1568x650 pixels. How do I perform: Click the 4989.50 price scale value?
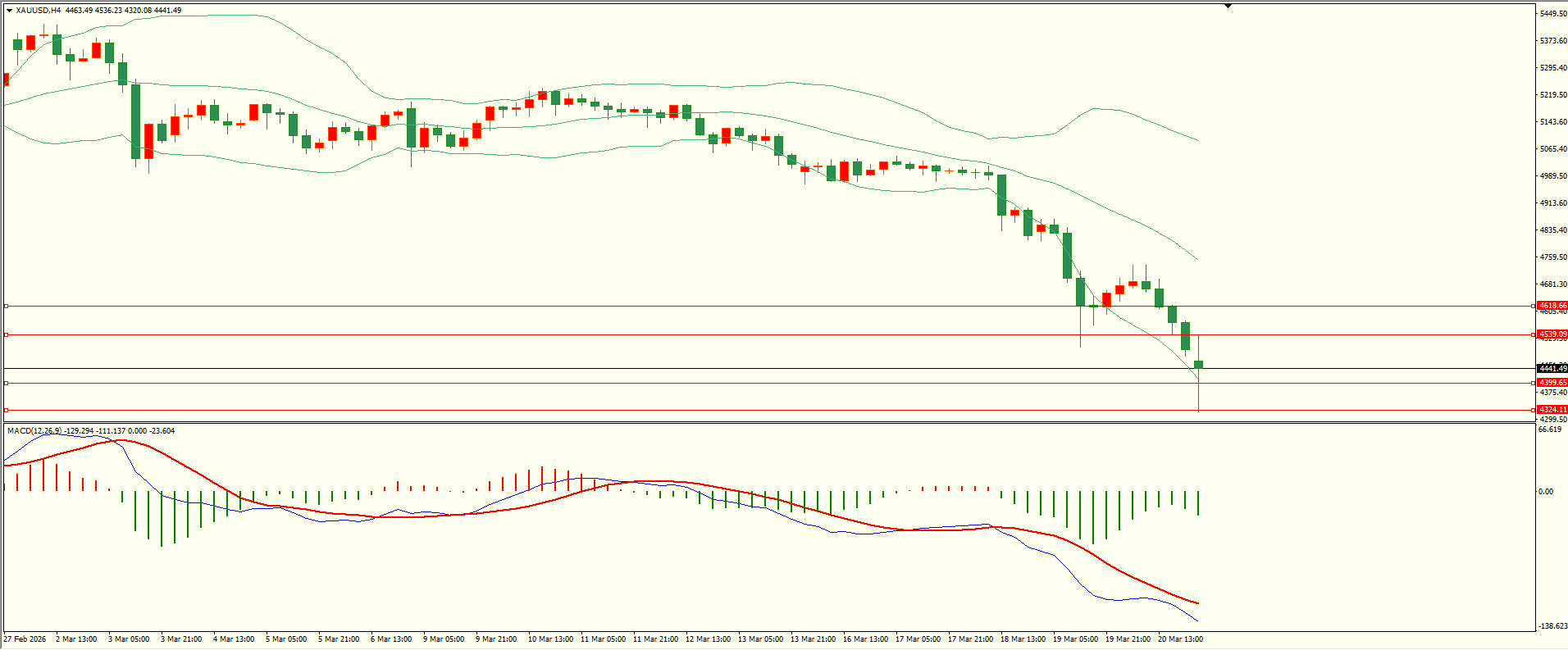[1552, 176]
